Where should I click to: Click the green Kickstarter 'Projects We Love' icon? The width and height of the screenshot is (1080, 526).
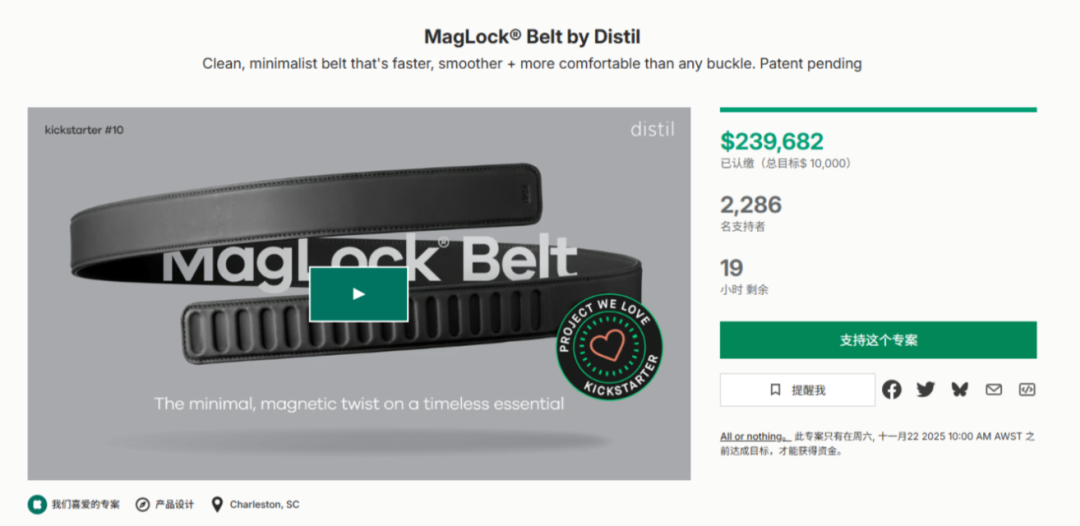point(37,504)
